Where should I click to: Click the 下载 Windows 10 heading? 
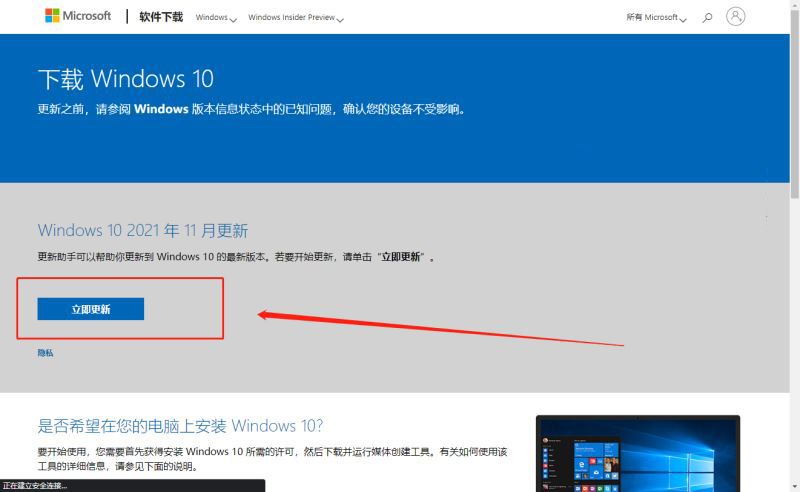[x=126, y=79]
